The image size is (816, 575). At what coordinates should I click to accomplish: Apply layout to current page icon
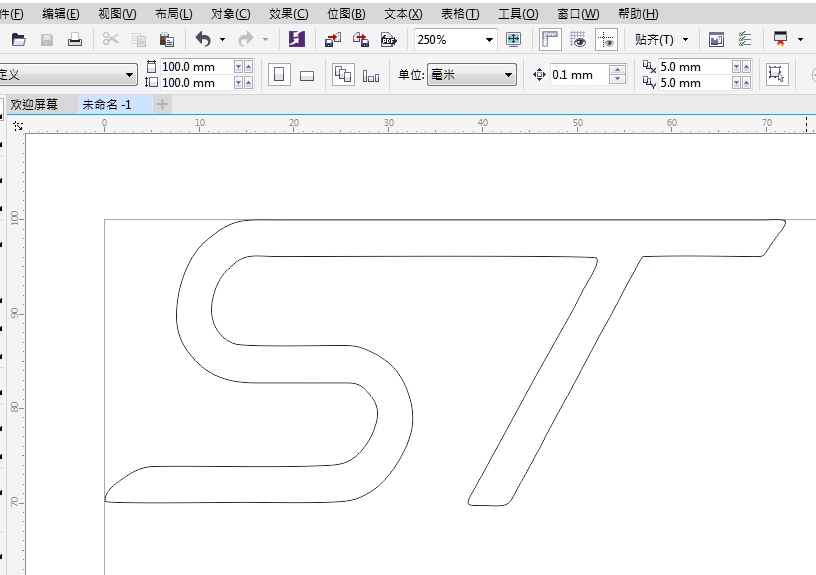coord(371,76)
